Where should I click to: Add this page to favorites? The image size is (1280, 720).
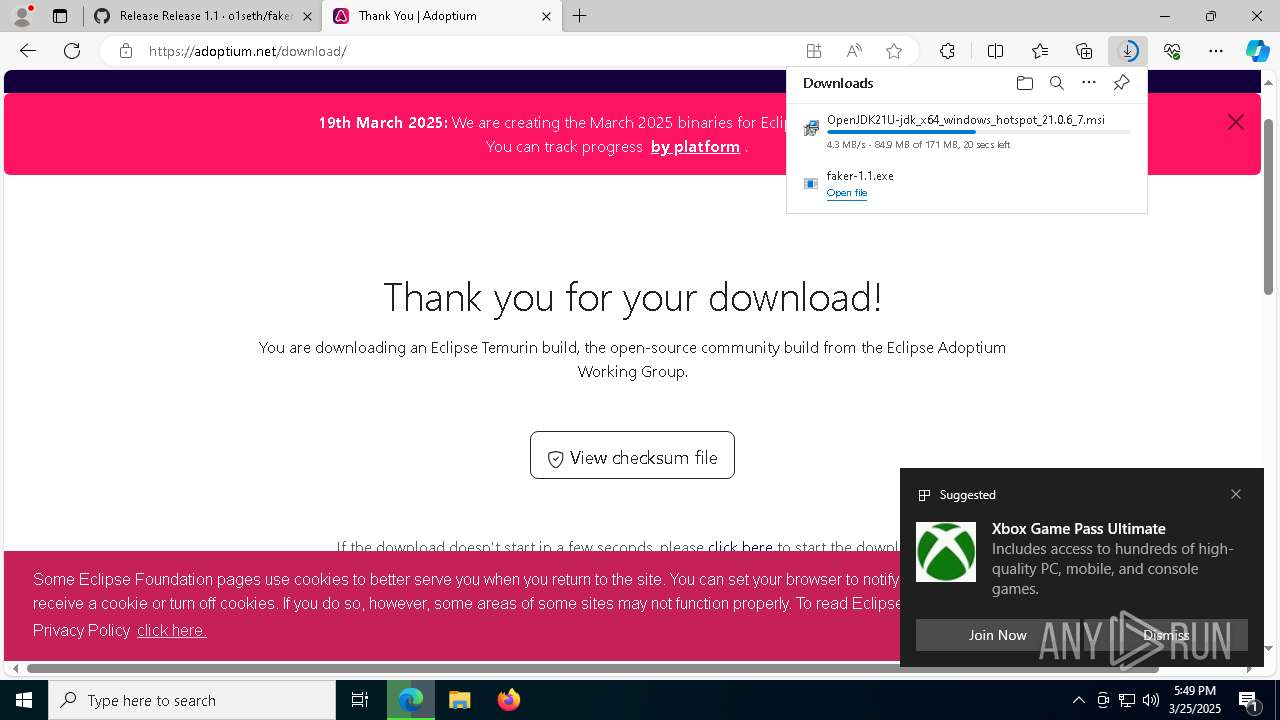pos(894,51)
